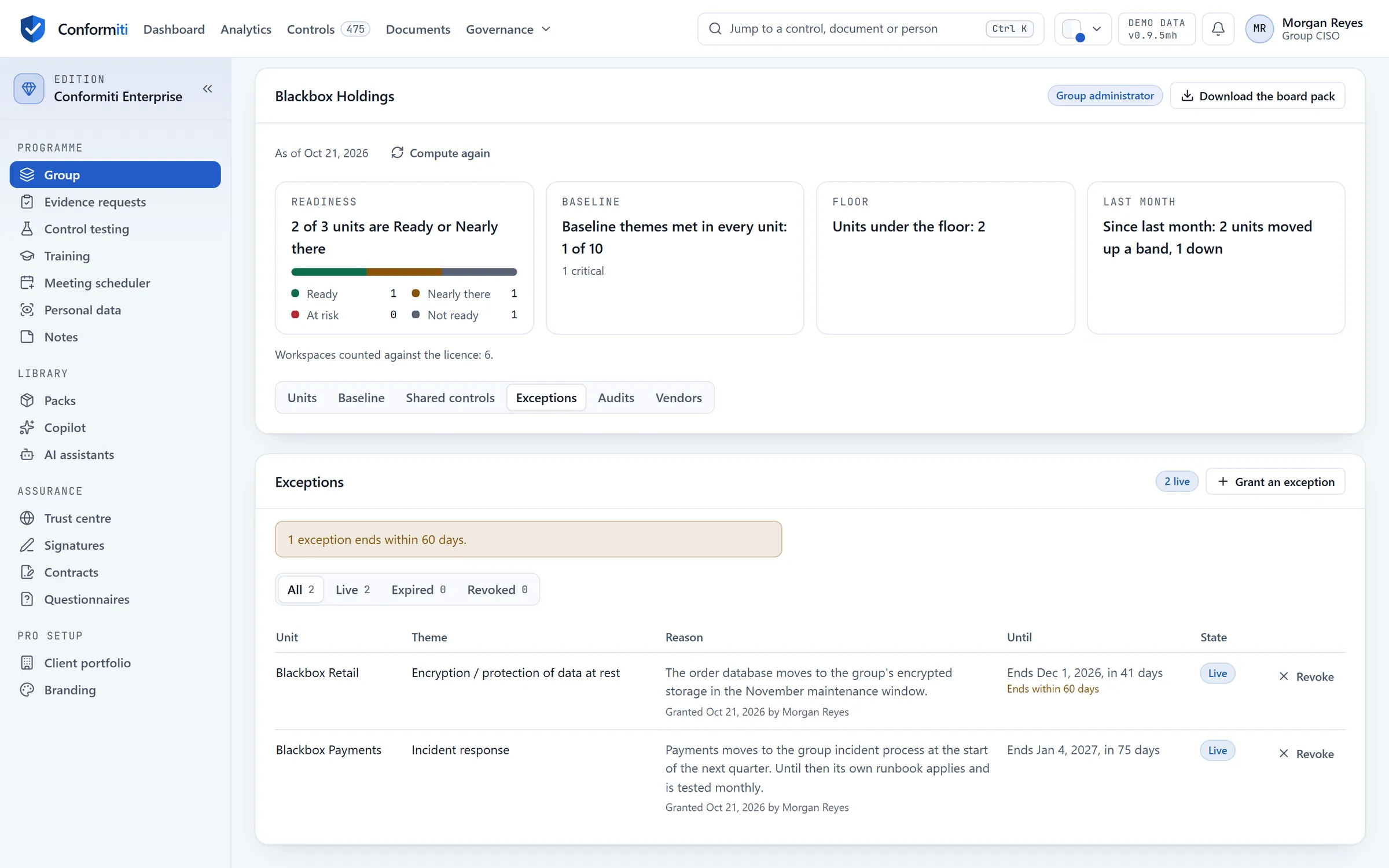Click the Signatures pen icon
1389x868 pixels.
[27, 545]
